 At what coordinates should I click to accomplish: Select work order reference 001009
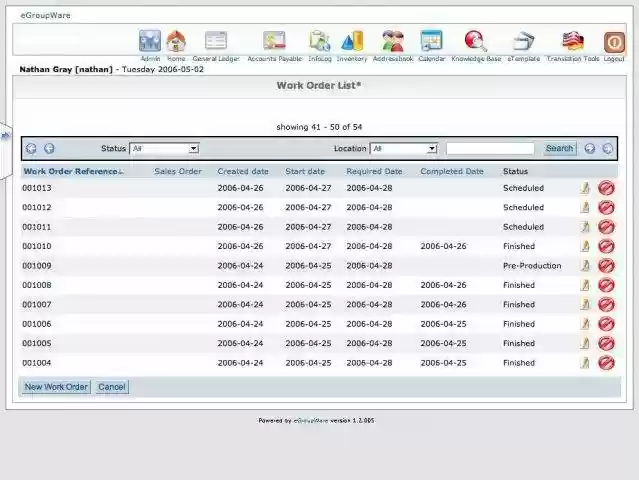tap(37, 266)
